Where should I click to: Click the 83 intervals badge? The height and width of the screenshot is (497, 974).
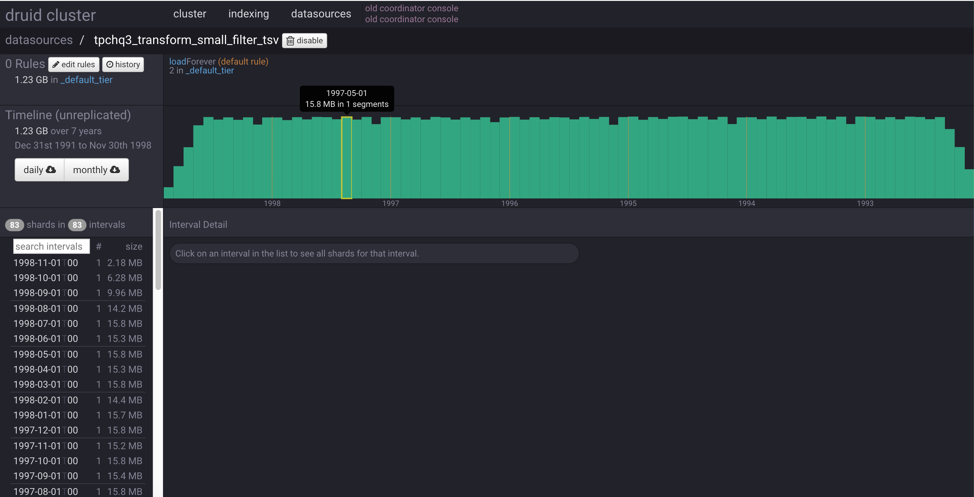[77, 225]
